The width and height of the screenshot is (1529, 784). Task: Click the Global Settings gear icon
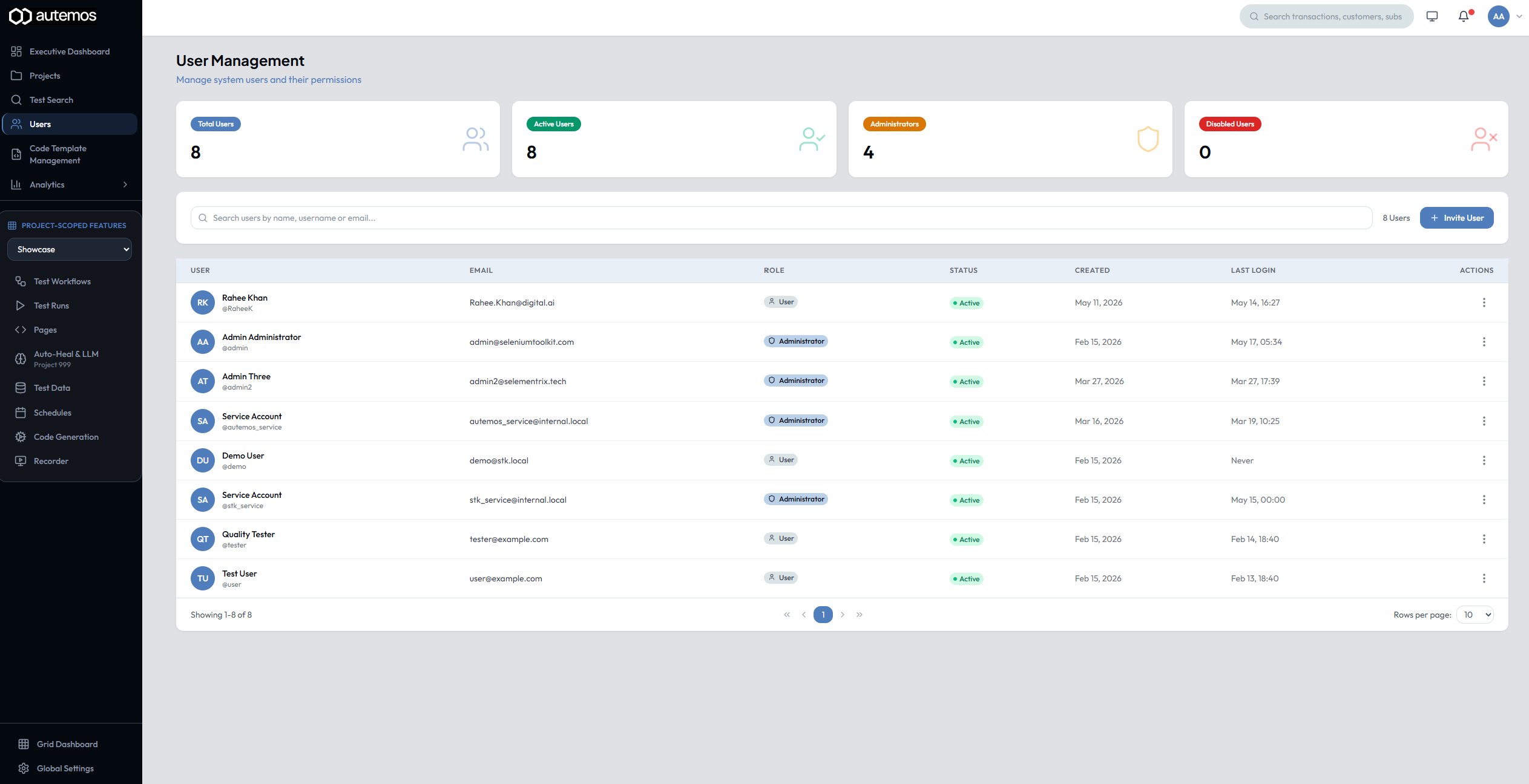pyautogui.click(x=24, y=768)
